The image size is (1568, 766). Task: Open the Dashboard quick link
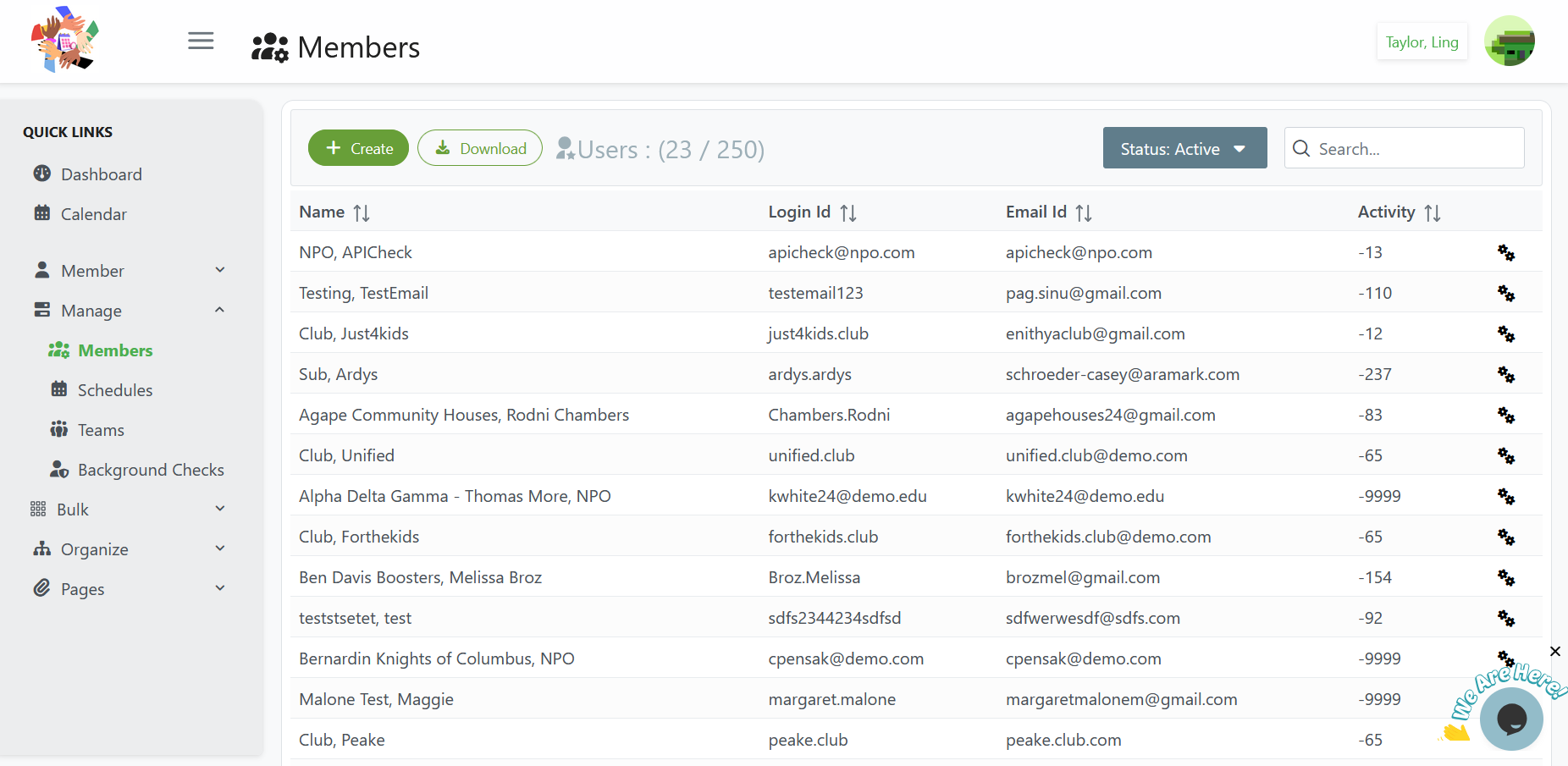(x=101, y=174)
